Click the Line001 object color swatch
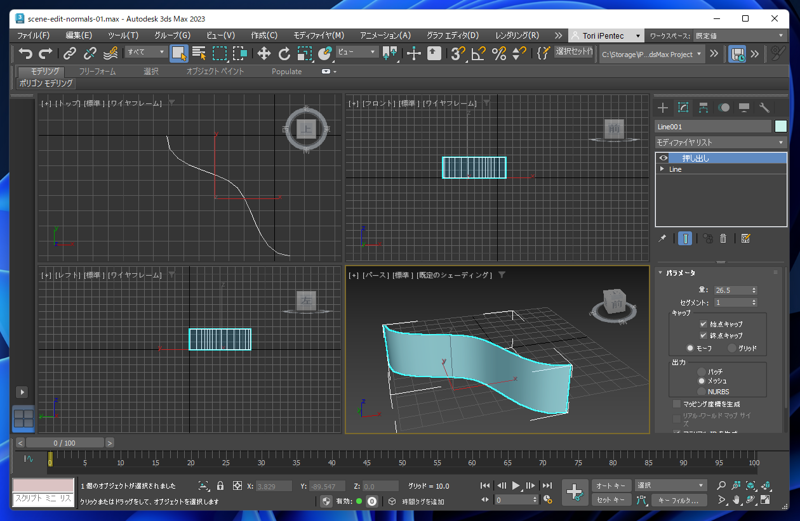 pos(780,127)
